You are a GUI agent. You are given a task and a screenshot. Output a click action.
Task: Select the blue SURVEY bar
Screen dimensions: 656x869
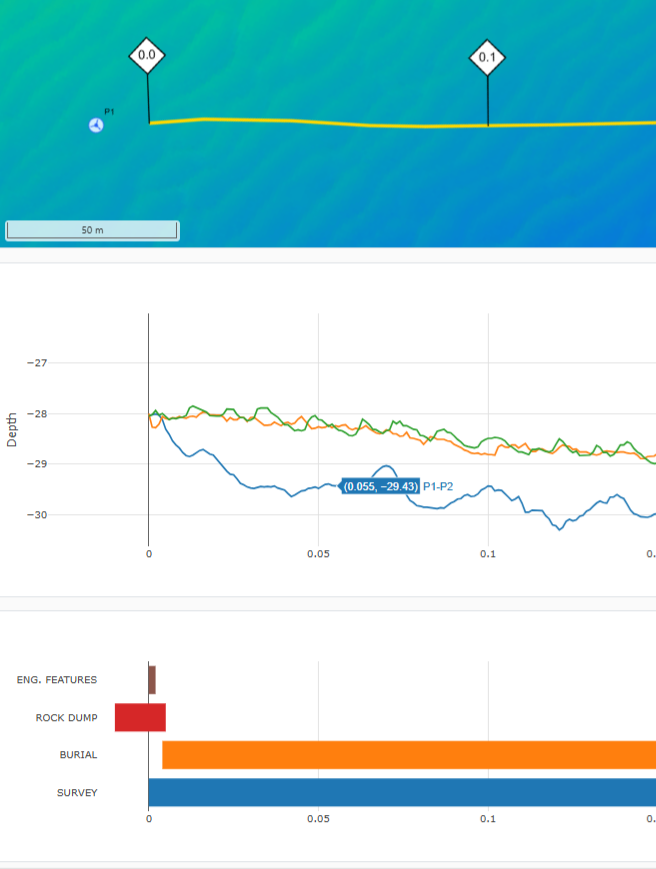click(x=400, y=792)
